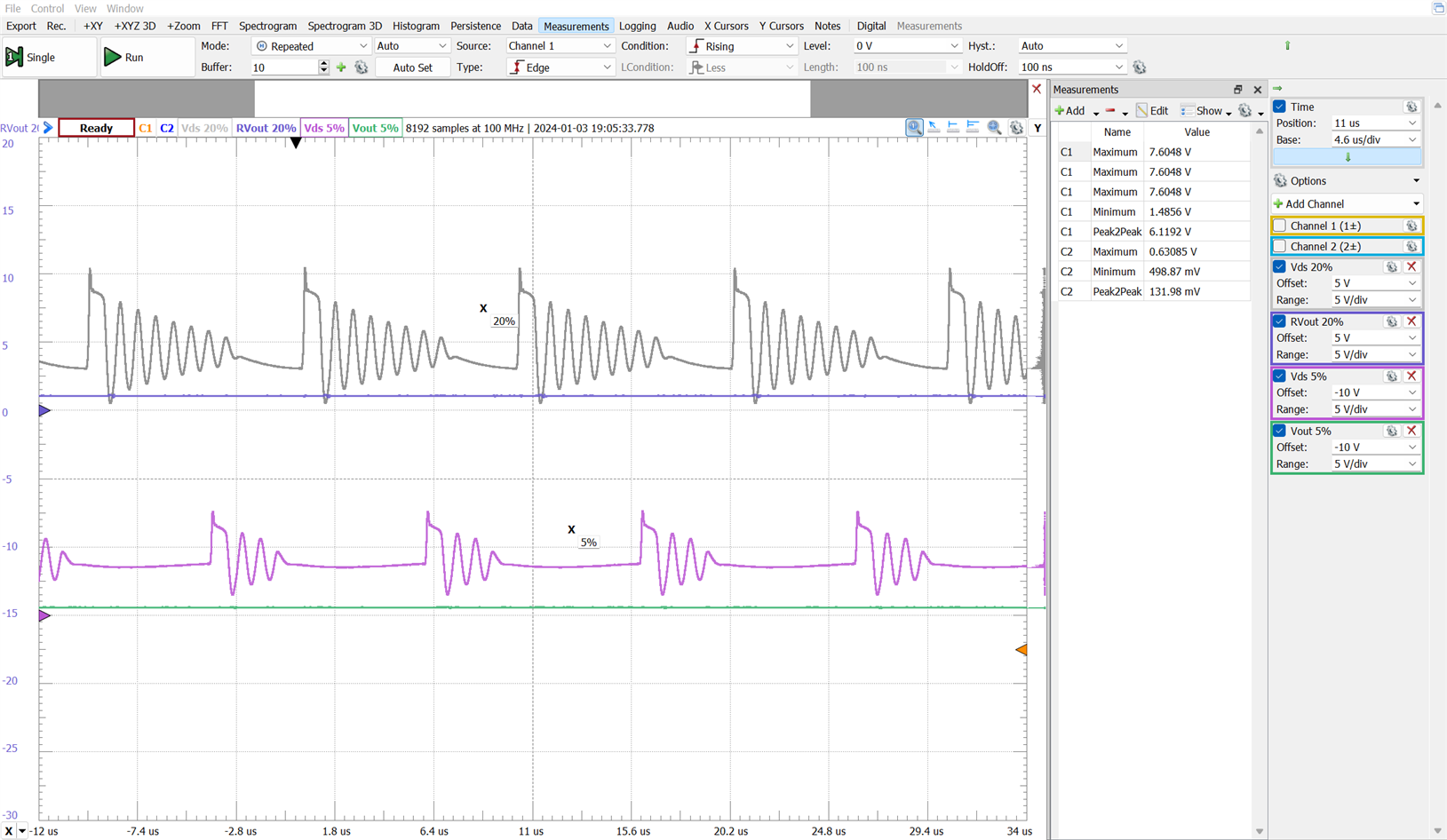Open the File menu
Viewport: 1447px width, 840px height.
tap(12, 8)
